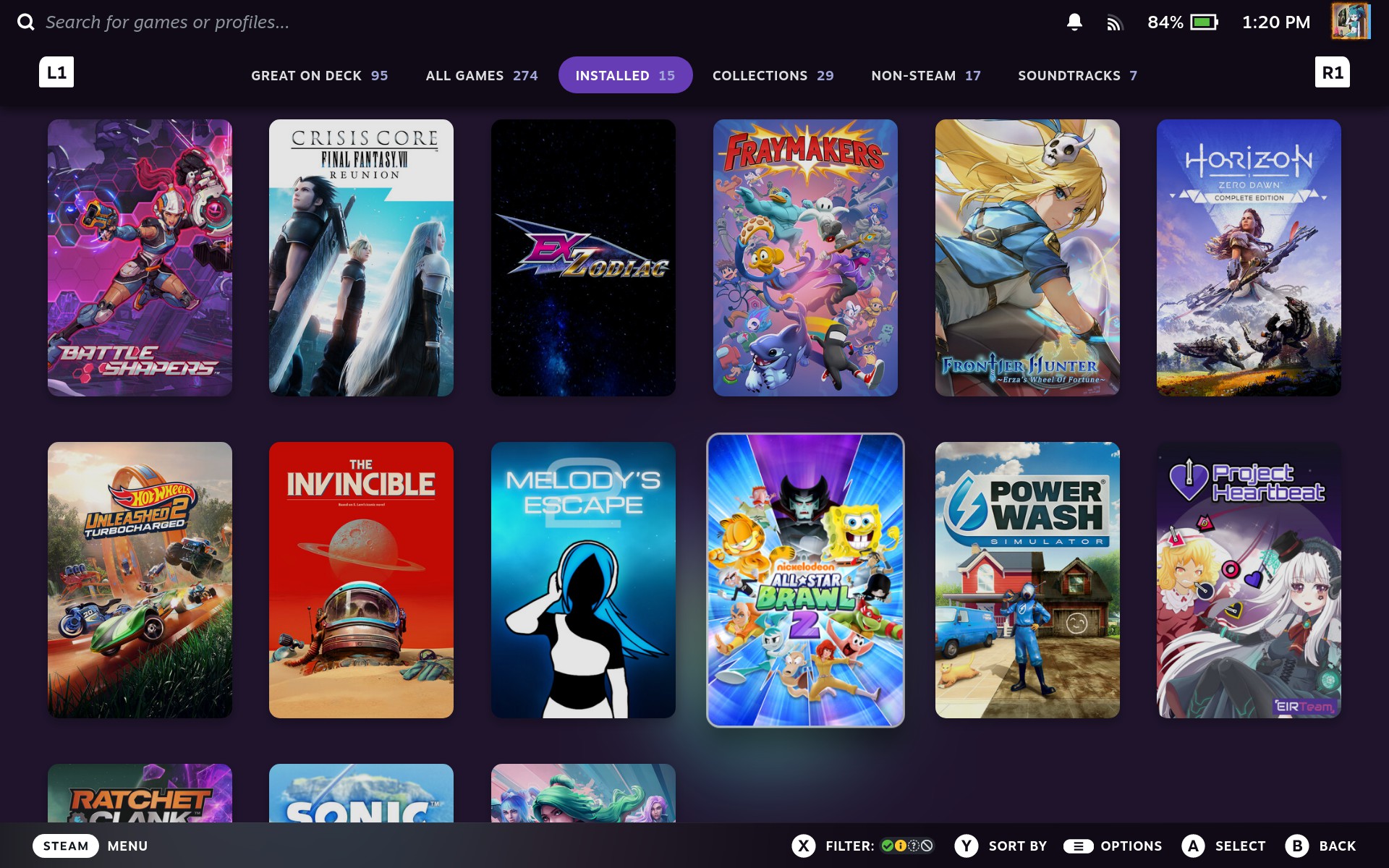1389x868 pixels.
Task: Select the Installed tab
Action: [625, 75]
